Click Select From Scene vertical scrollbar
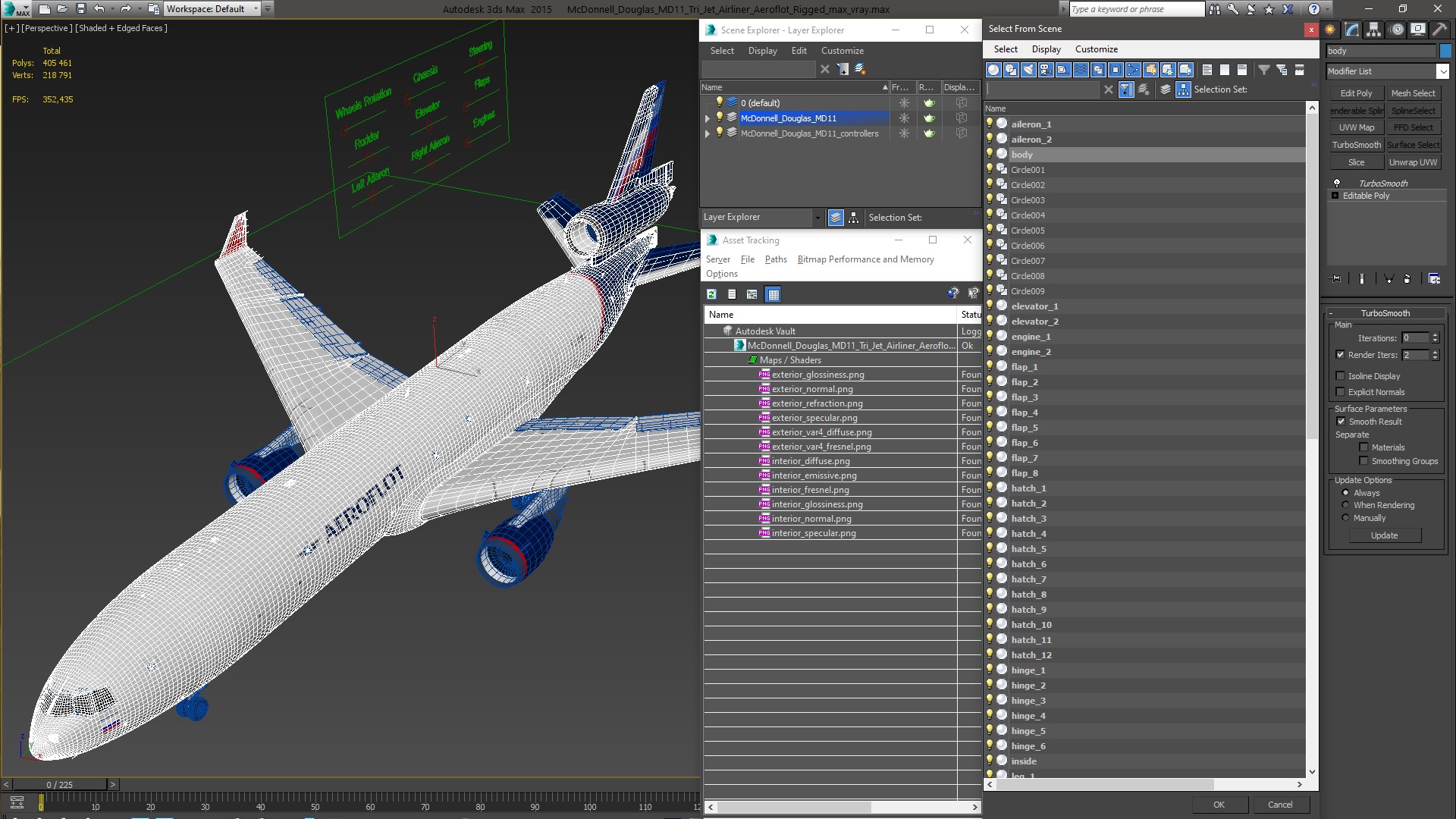1456x819 pixels. [1312, 277]
